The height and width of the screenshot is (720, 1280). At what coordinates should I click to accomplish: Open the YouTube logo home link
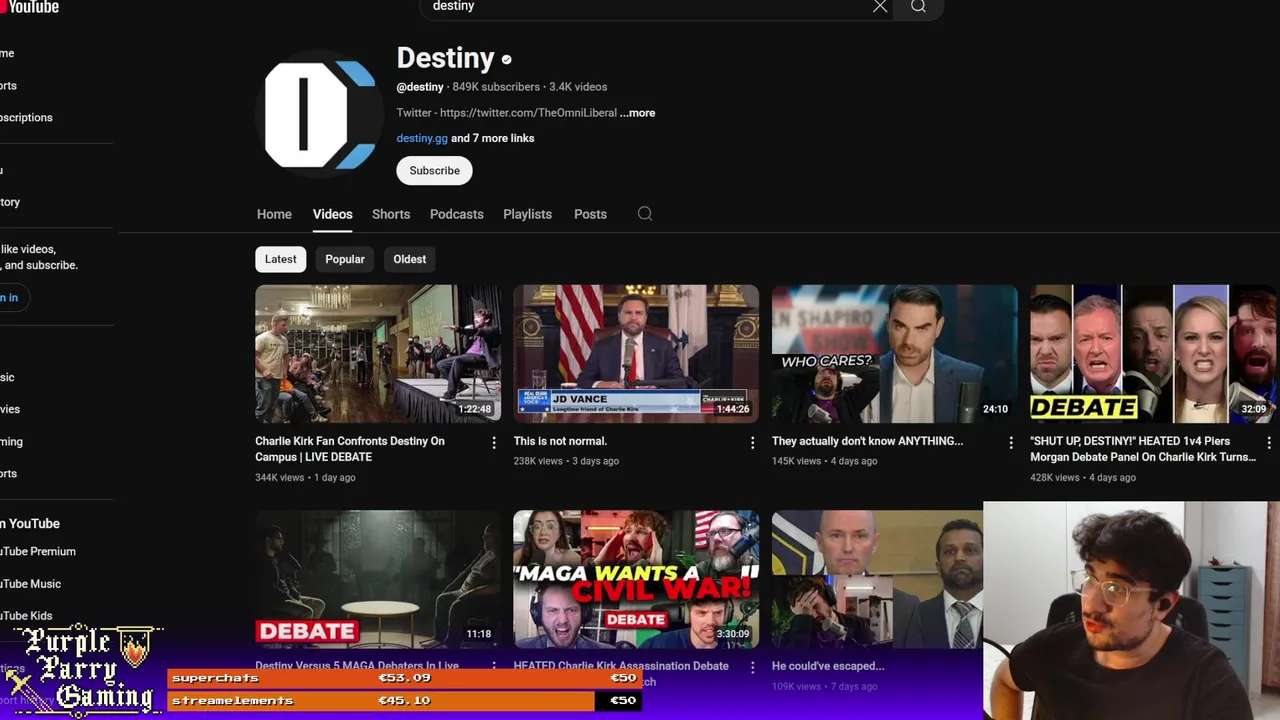(x=30, y=7)
